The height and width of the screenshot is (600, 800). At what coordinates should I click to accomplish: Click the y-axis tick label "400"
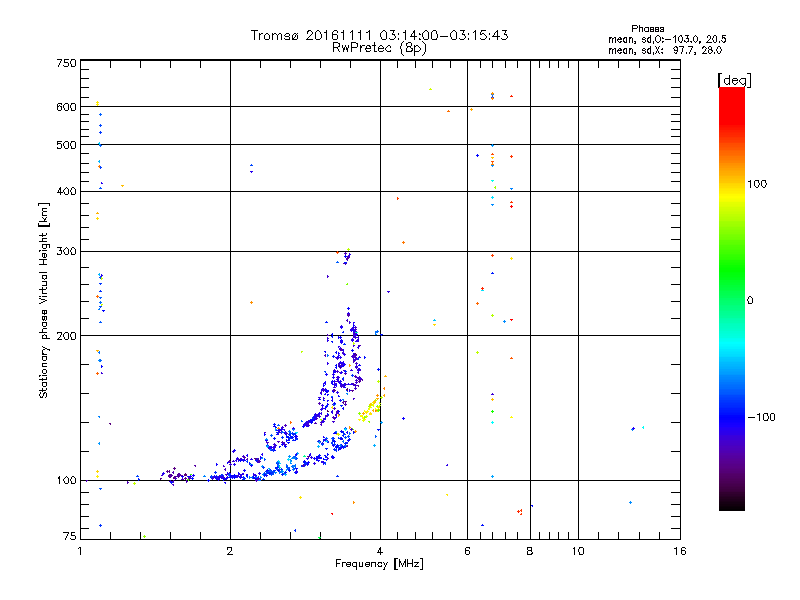click(66, 191)
